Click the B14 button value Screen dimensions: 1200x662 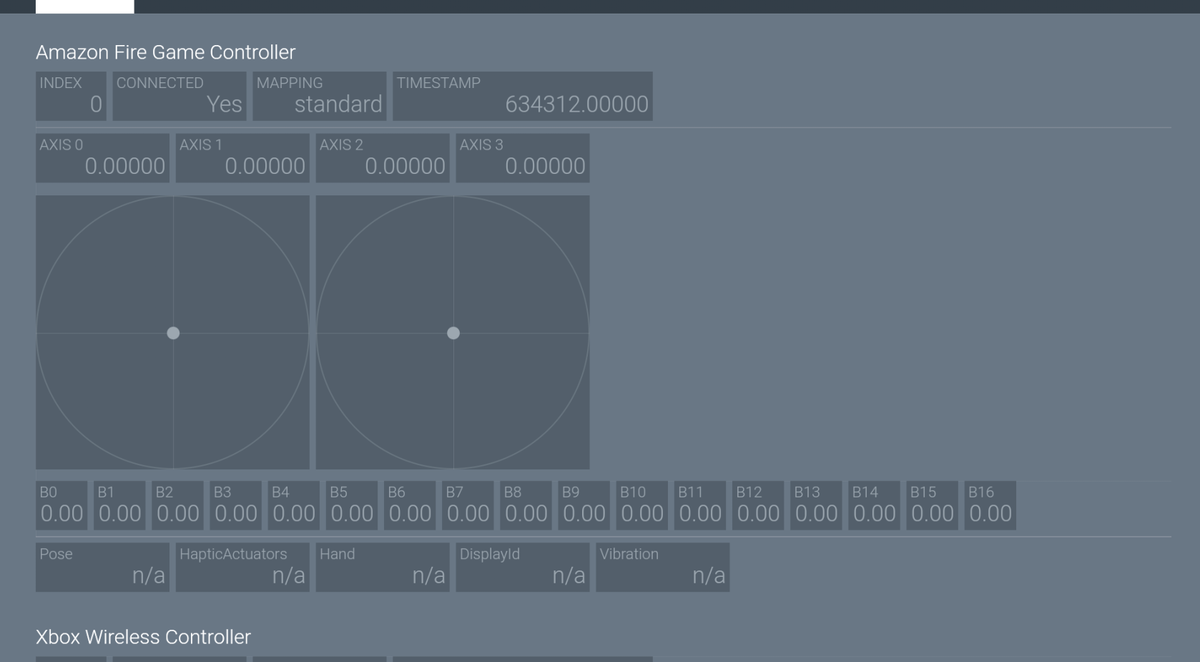coord(874,505)
